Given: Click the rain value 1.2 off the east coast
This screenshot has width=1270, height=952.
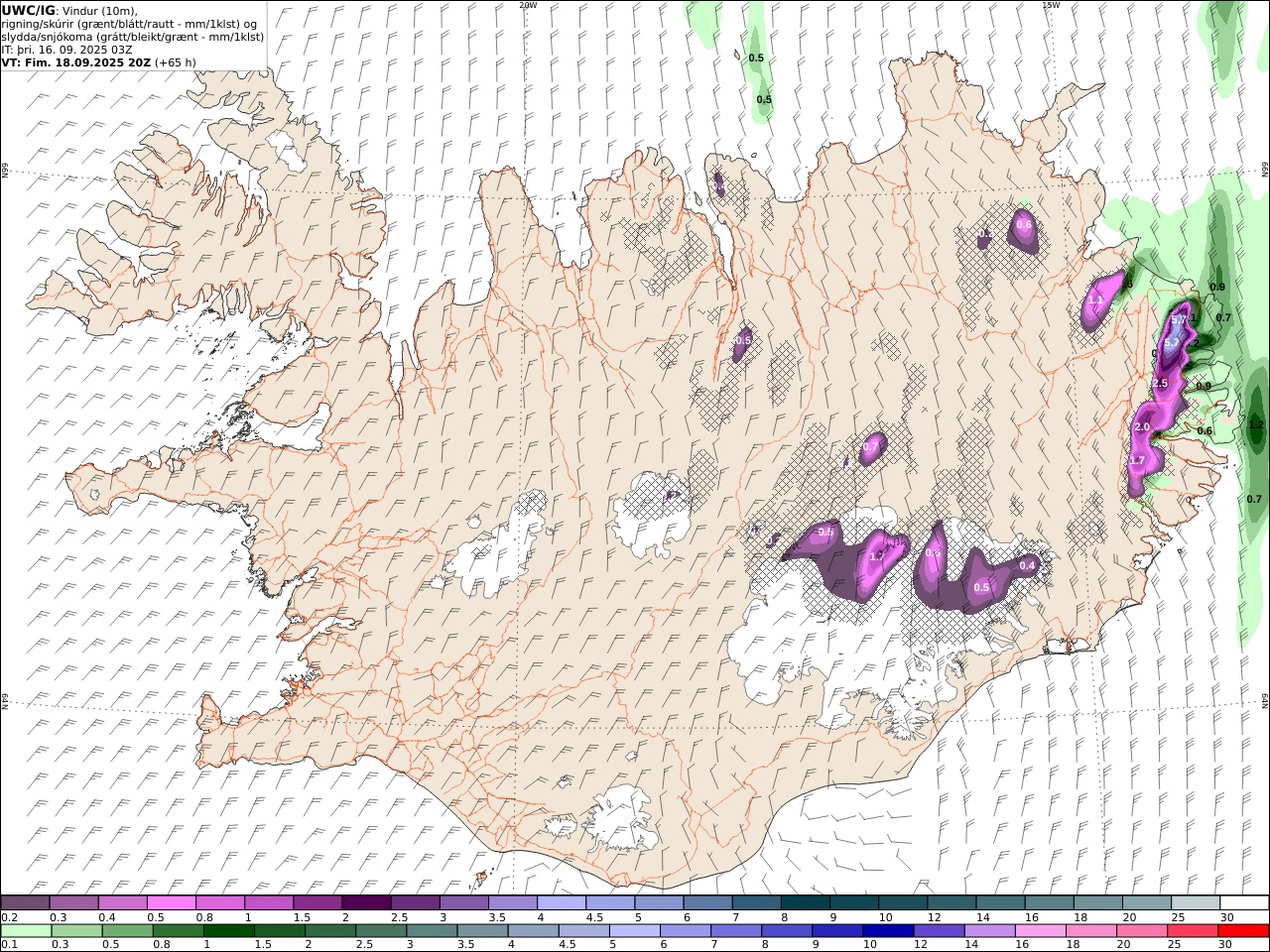Looking at the screenshot, I should (1256, 424).
